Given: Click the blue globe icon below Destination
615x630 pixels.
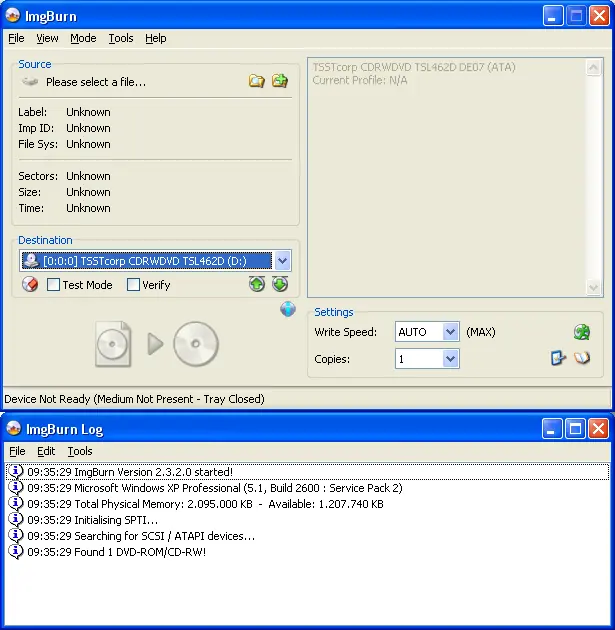Looking at the screenshot, I should click(288, 309).
